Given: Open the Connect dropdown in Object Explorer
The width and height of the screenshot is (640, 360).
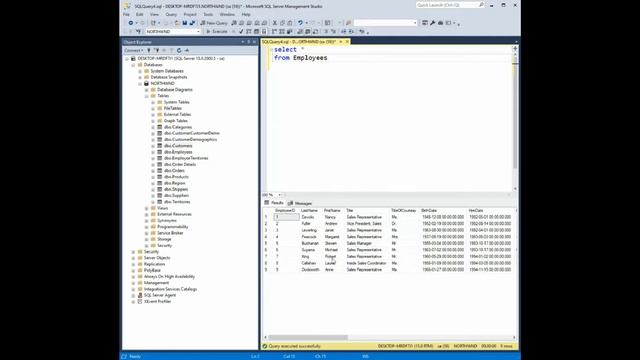Looking at the screenshot, I should coord(134,50).
